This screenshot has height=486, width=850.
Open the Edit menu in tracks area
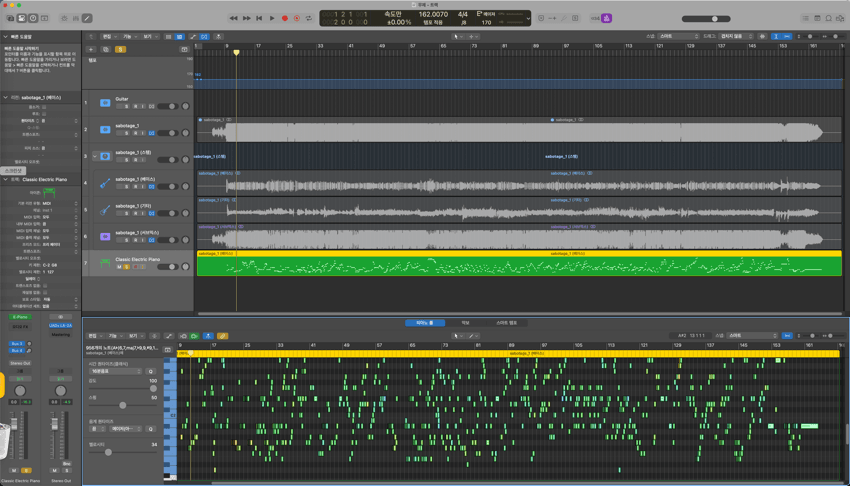[107, 36]
